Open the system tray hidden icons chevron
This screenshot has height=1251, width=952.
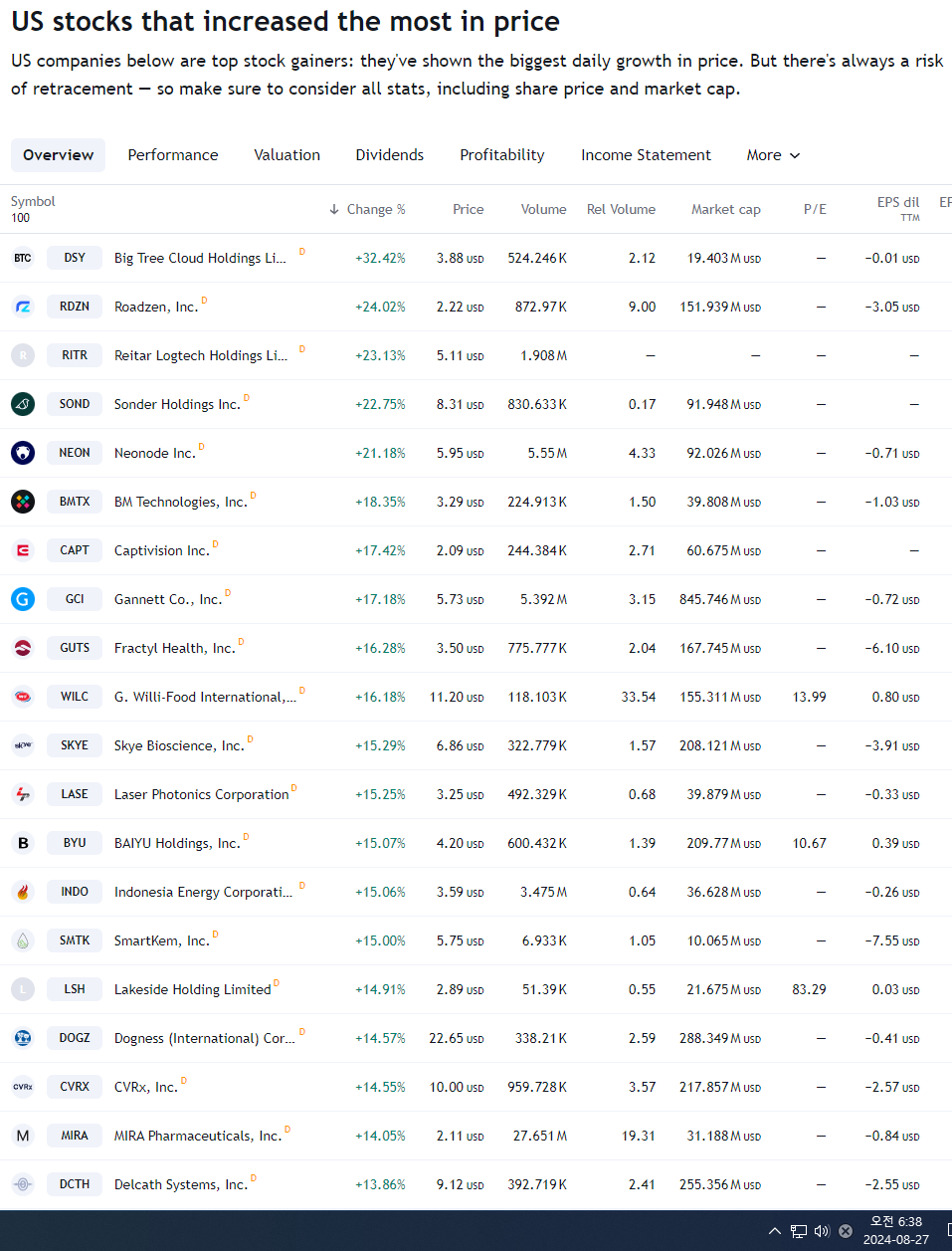pyautogui.click(x=775, y=1231)
